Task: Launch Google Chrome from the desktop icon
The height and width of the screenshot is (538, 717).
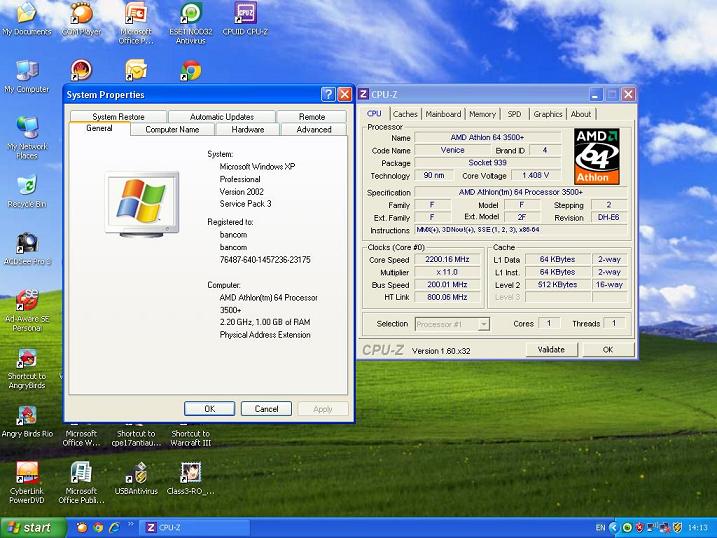Action: [x=190, y=71]
